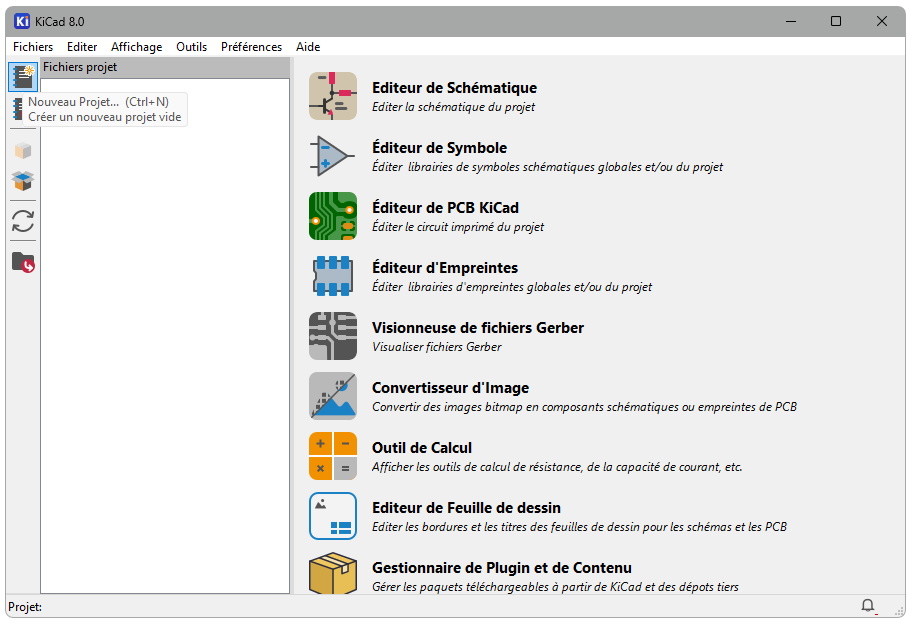913x625 pixels.
Task: Open the Fichiers menu
Action: pos(33,46)
